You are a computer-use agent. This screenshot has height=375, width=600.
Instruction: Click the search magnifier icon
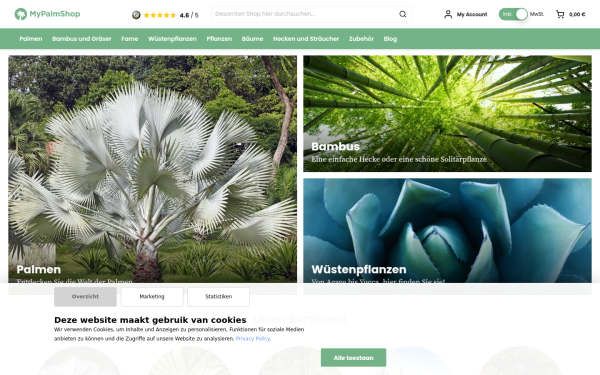403,14
